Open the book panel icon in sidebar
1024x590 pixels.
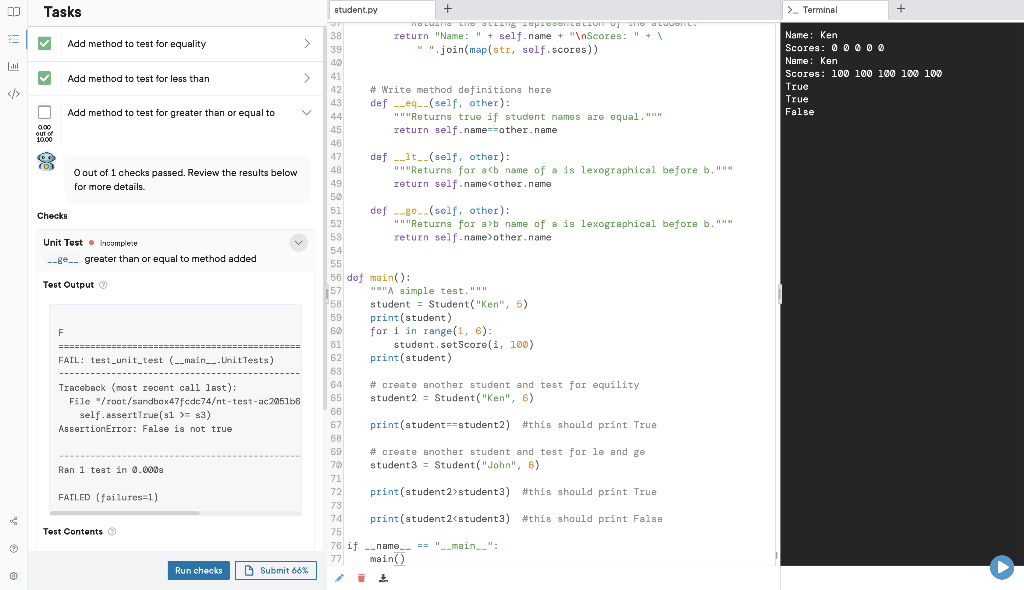click(x=14, y=12)
